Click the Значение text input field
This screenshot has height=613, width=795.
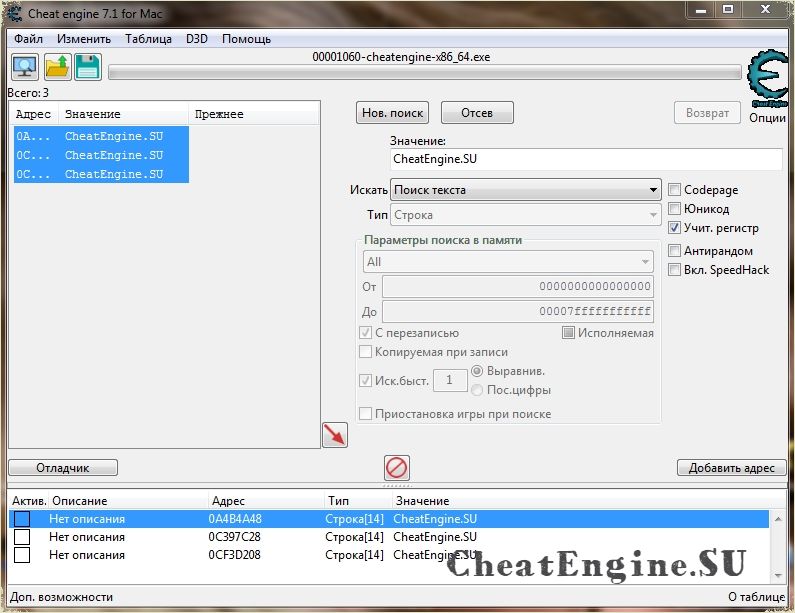586,159
